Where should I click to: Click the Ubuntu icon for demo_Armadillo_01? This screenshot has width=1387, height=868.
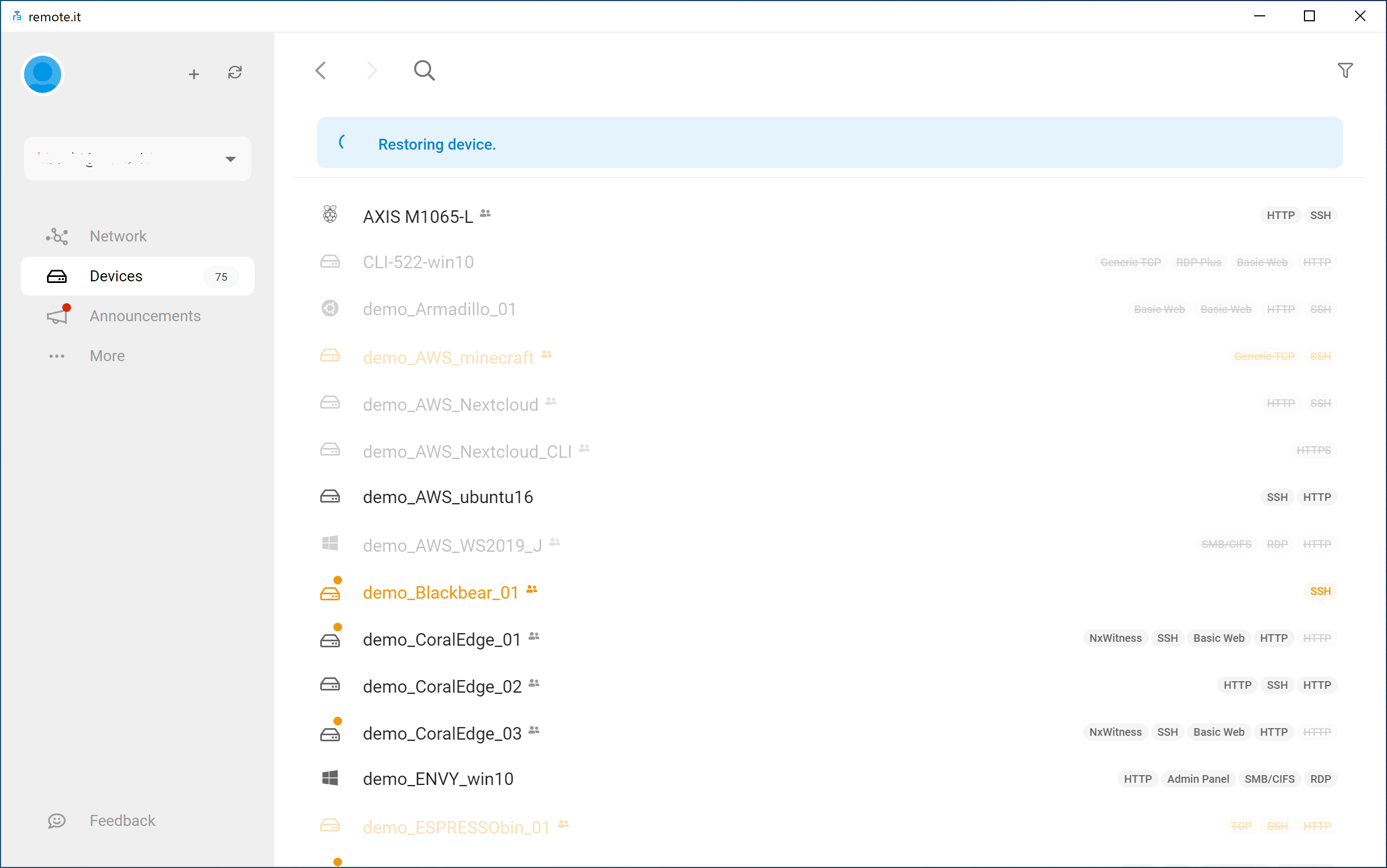330,309
